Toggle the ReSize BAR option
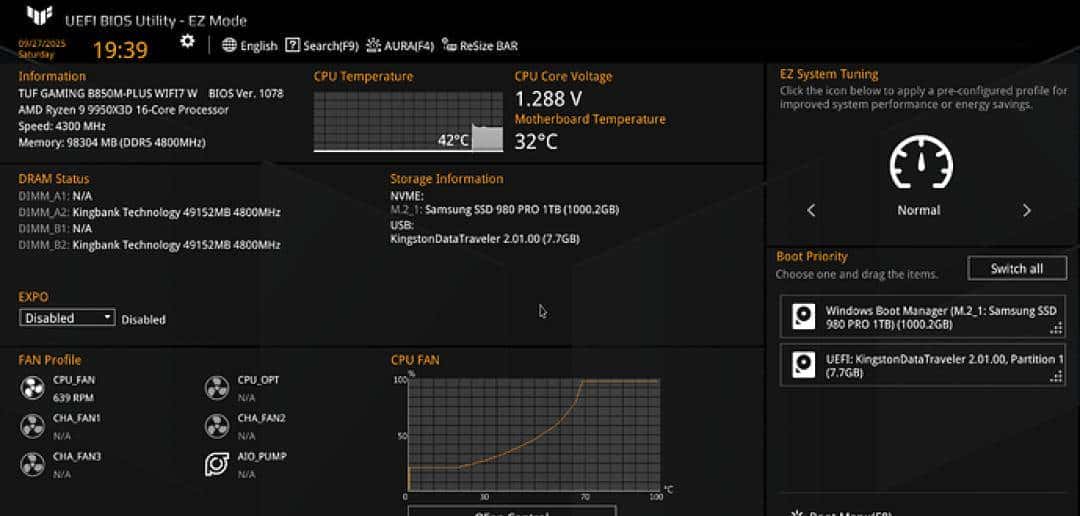The image size is (1080, 516). (x=480, y=45)
